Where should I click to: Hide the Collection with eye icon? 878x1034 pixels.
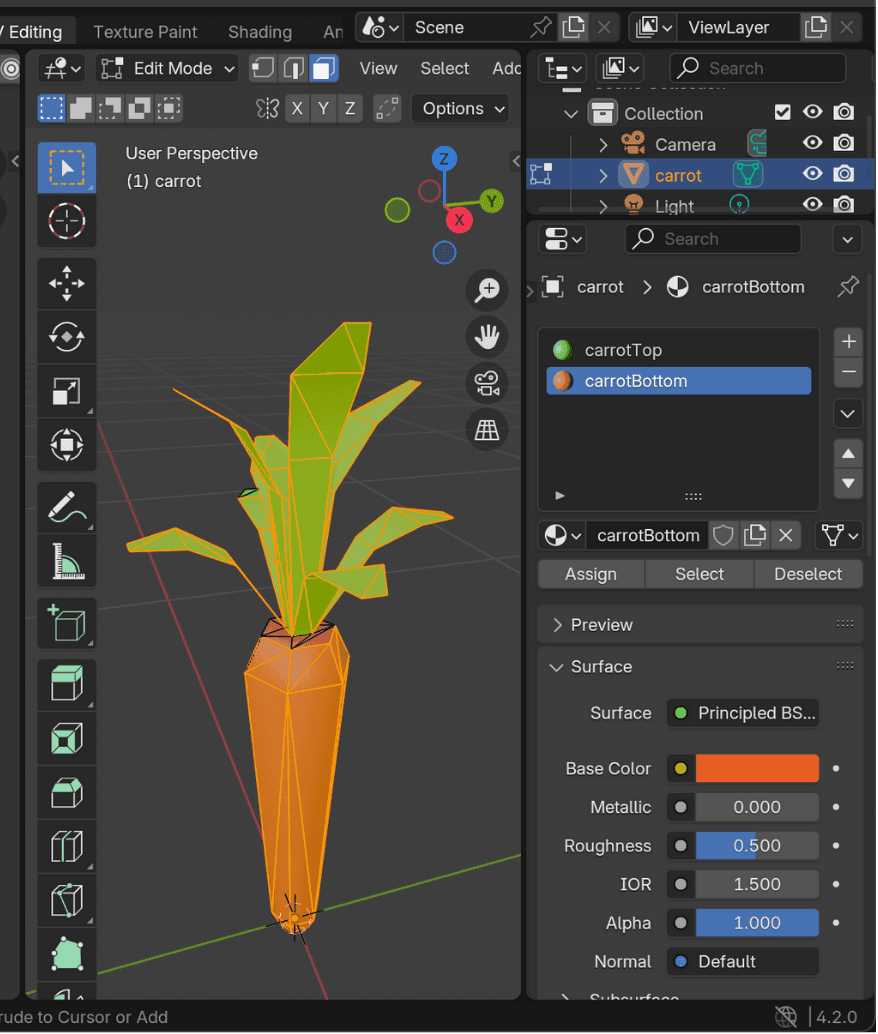[813, 112]
